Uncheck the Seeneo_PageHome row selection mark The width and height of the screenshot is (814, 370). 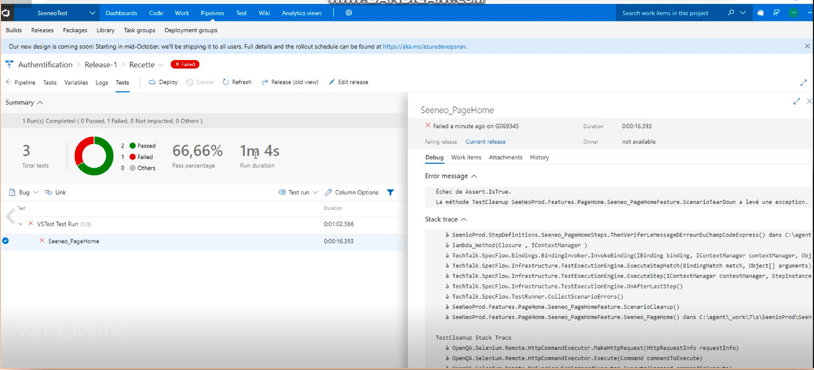click(5, 241)
